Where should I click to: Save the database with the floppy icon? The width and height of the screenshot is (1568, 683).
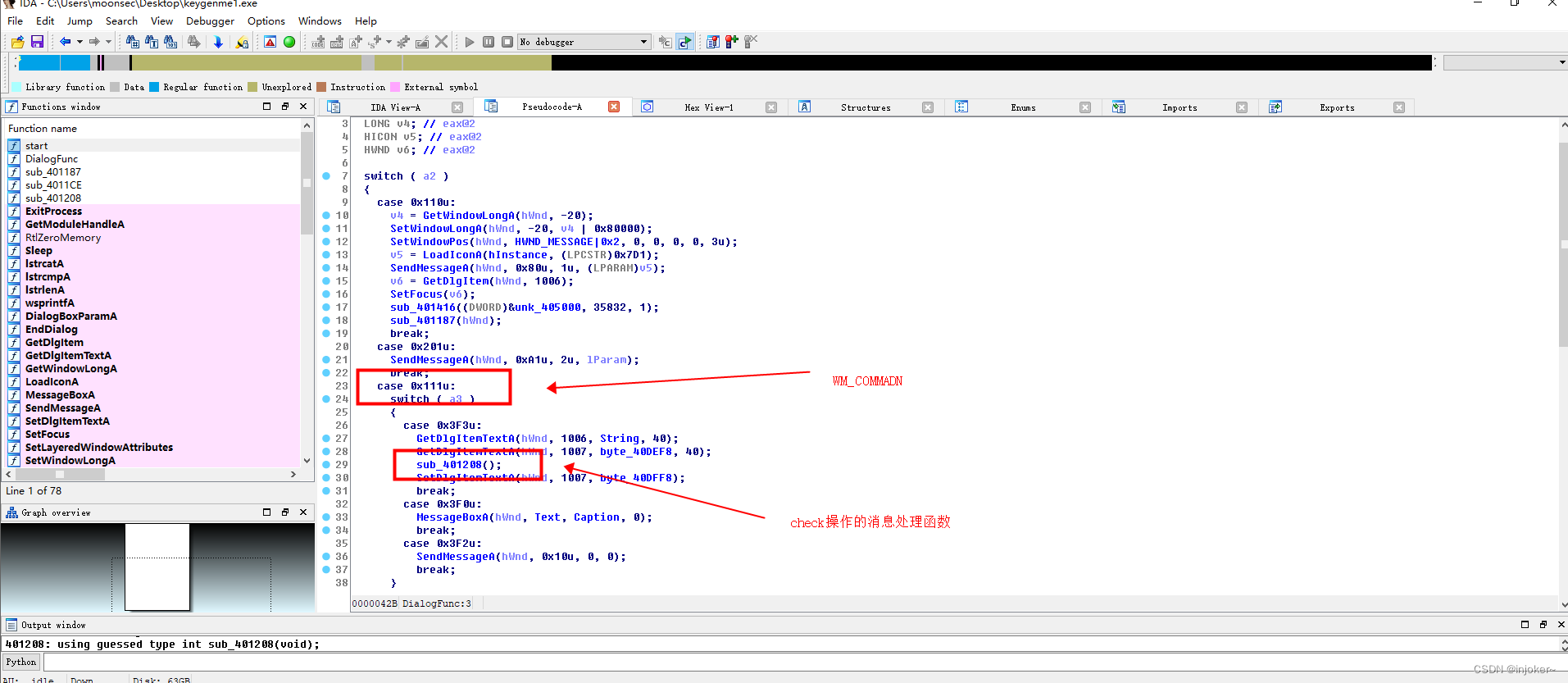pyautogui.click(x=37, y=42)
